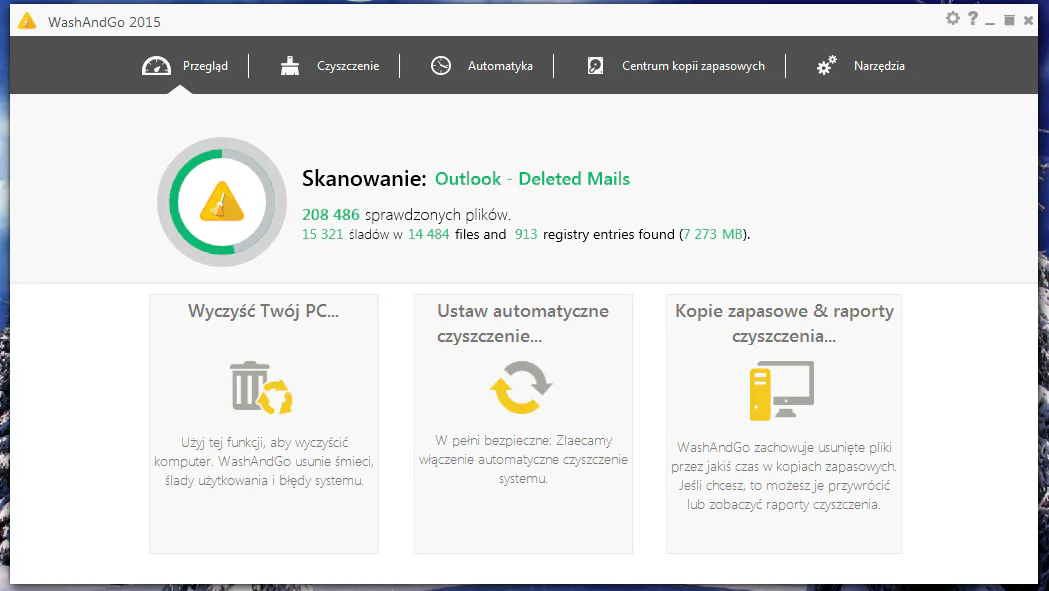The image size is (1049, 591).
Task: Open Wyczyść Twój PC... card heading
Action: click(264, 311)
